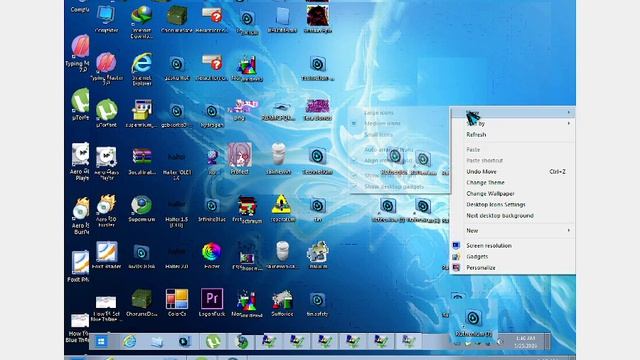Open the Adobe Premiere Pr desktop icon

[212, 302]
